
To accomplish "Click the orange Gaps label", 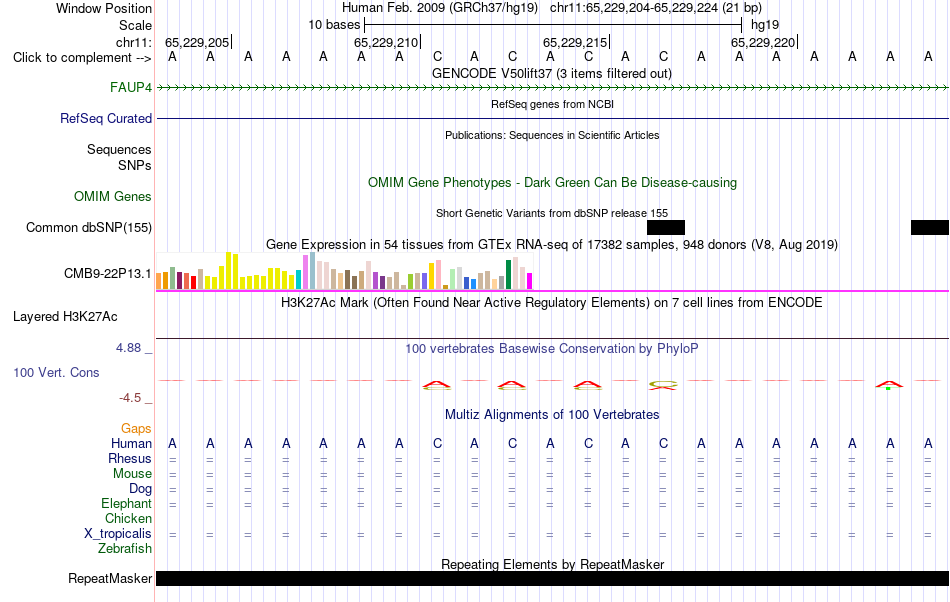I will click(x=136, y=429).
